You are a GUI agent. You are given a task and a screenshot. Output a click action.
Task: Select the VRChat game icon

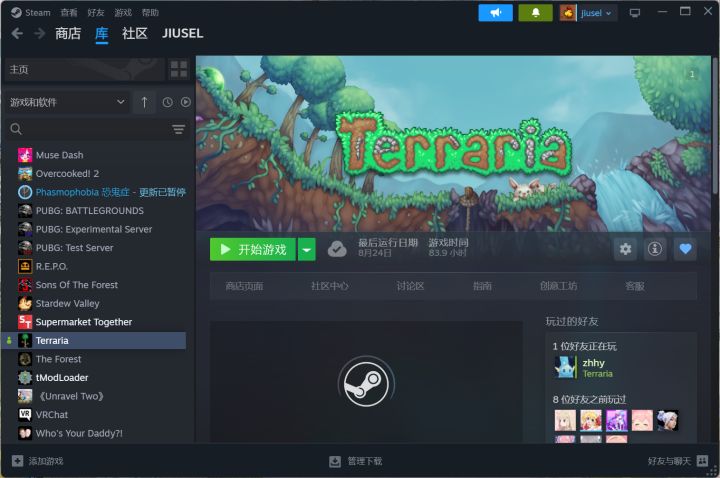click(x=25, y=415)
